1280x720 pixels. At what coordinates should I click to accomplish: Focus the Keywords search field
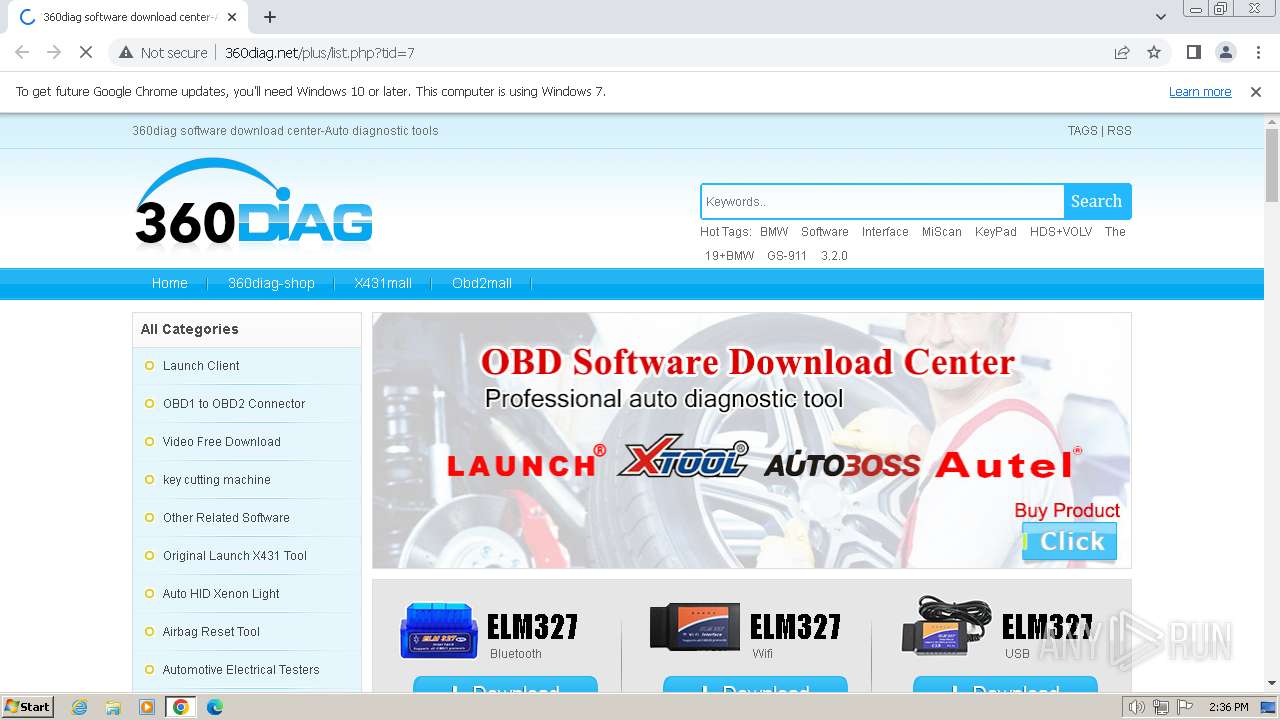point(882,201)
